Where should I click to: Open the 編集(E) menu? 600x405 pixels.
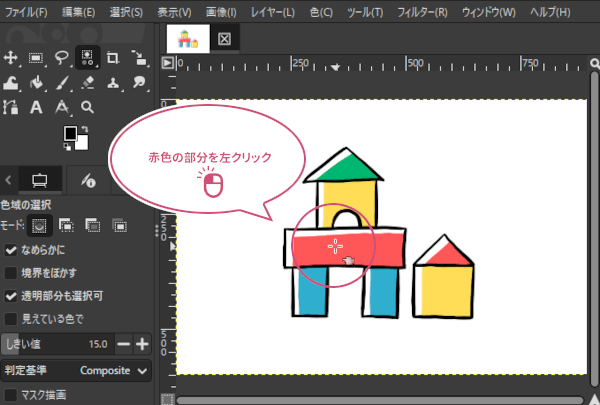[x=78, y=12]
